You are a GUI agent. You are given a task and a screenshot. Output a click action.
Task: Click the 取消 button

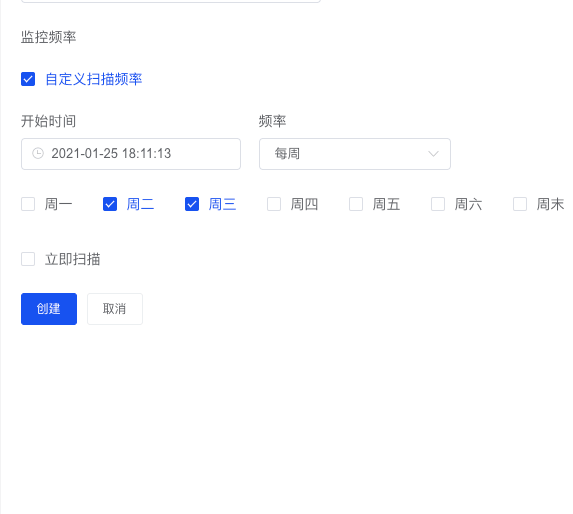coord(115,309)
